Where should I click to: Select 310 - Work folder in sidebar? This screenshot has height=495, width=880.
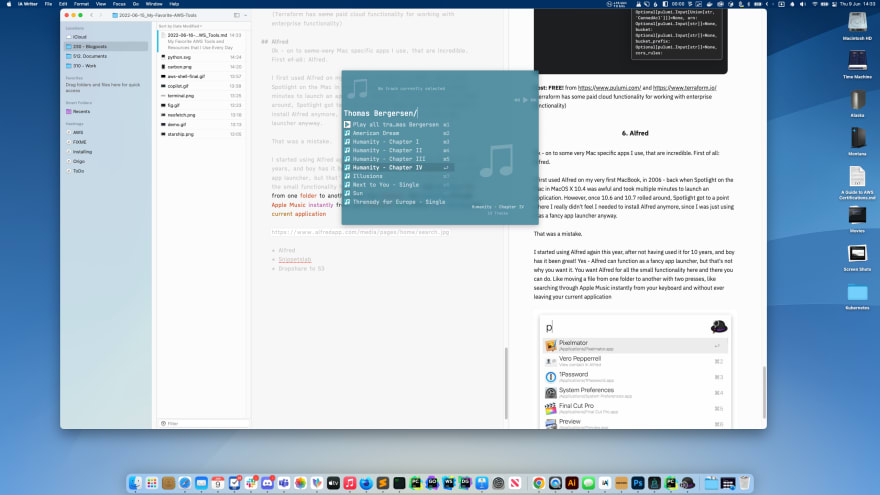point(106,66)
